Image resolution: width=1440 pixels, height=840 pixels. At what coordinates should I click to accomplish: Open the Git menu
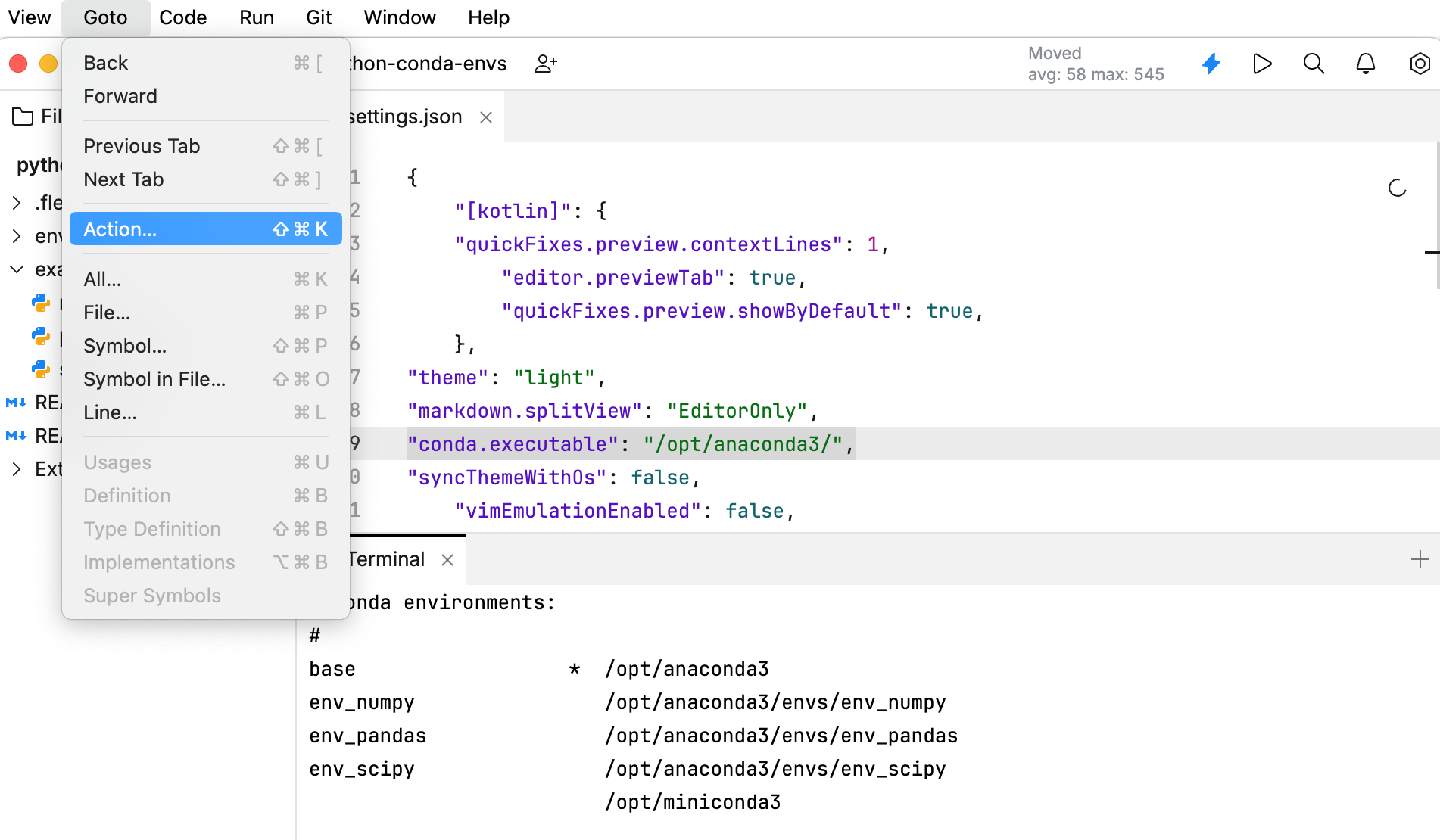[318, 17]
